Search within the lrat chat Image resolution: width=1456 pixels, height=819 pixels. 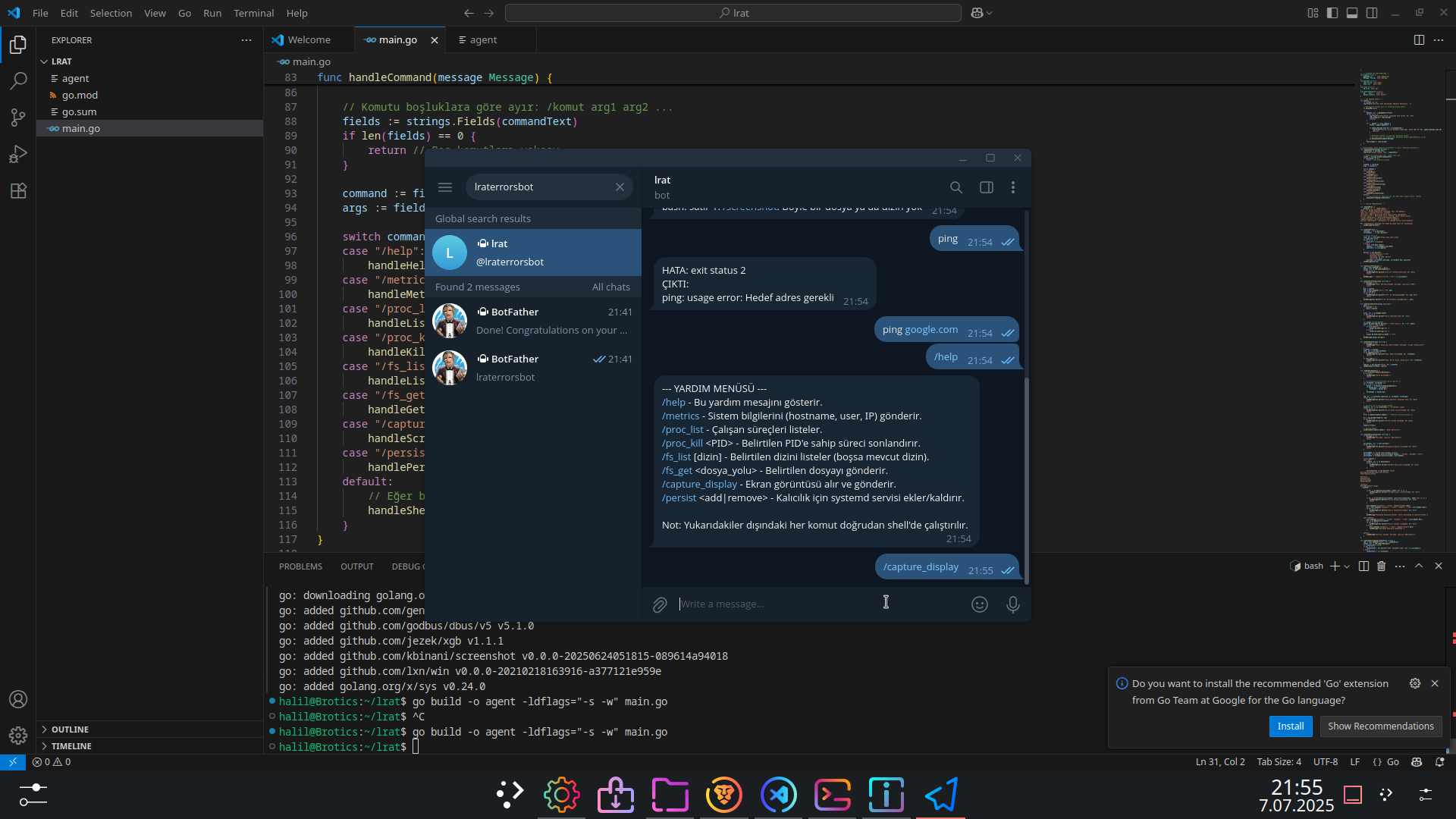(x=956, y=187)
